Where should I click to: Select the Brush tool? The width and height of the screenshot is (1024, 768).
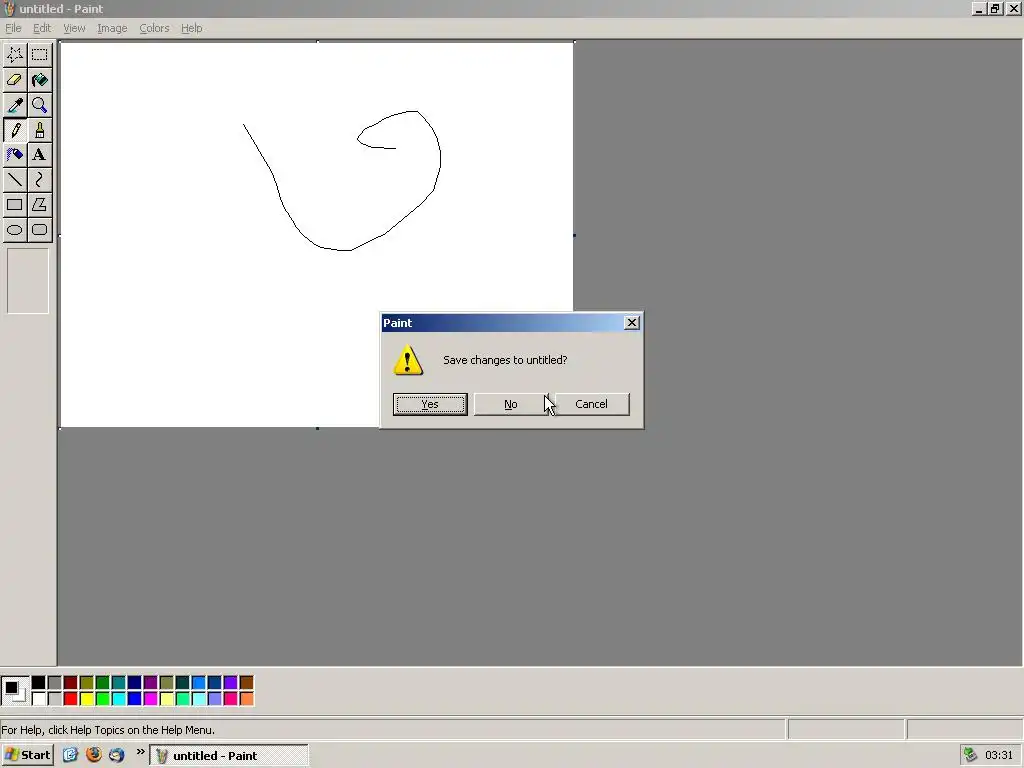pos(40,130)
